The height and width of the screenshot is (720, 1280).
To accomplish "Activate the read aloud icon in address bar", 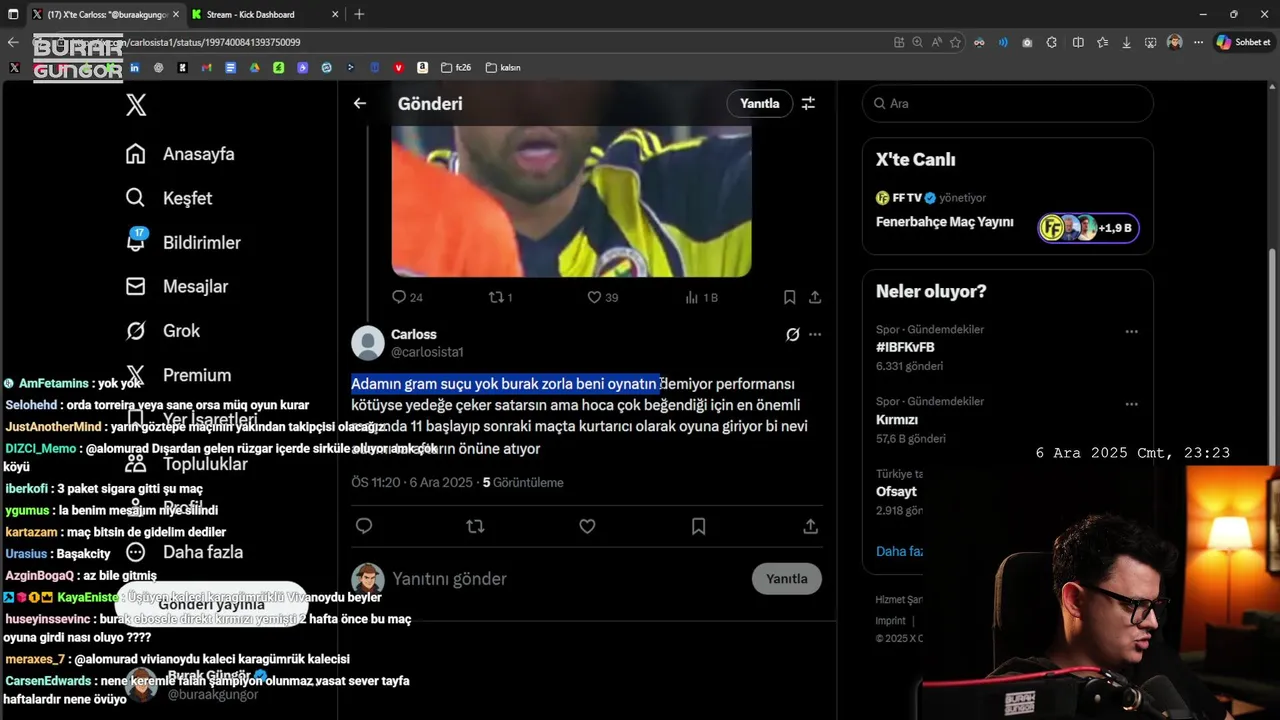I will [x=936, y=42].
